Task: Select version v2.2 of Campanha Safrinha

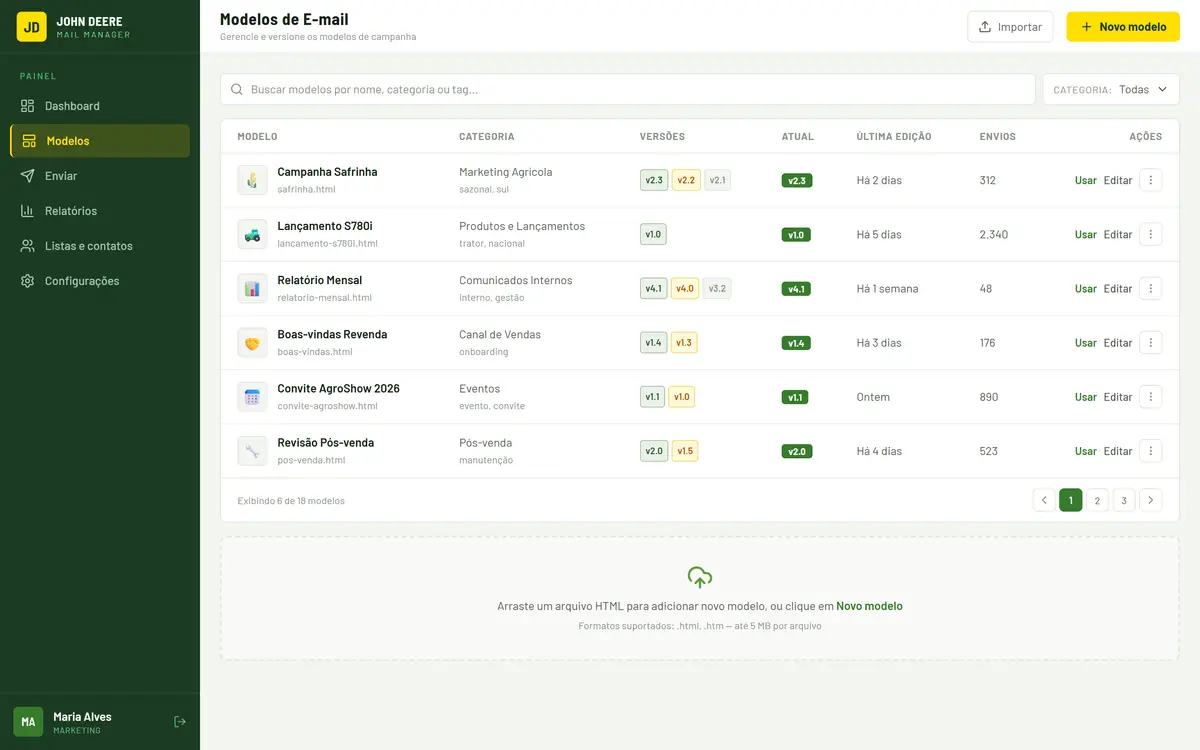Action: 686,180
